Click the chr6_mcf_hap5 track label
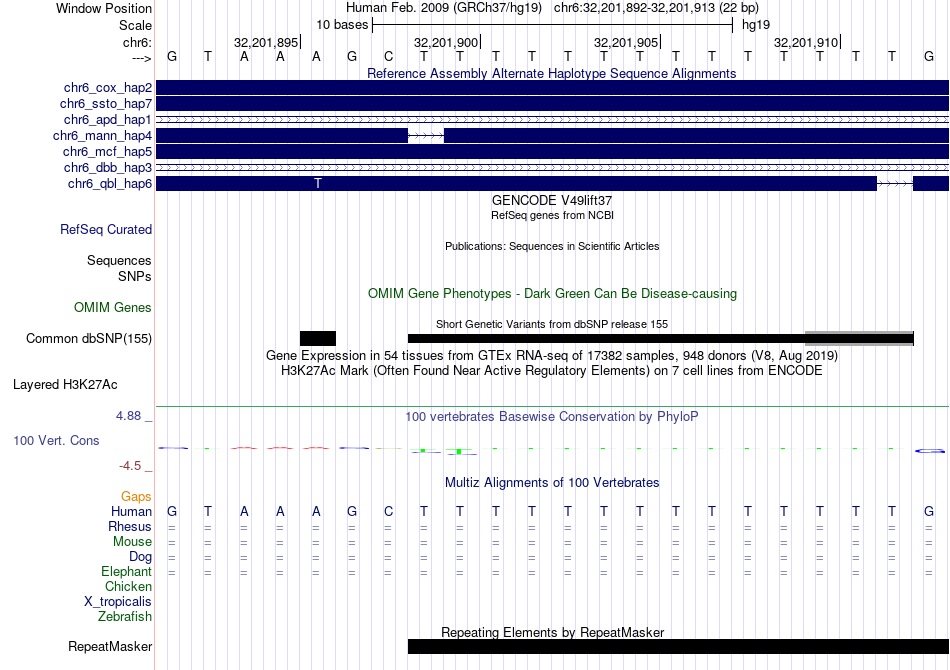This screenshot has height=670, width=950. coord(107,151)
